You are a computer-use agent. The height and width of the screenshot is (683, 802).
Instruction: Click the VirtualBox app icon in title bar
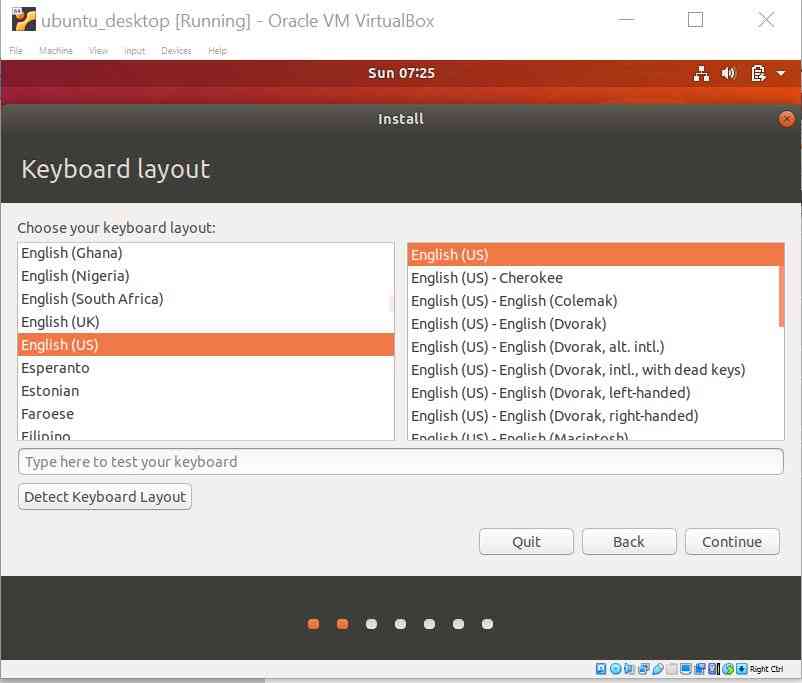[x=24, y=20]
